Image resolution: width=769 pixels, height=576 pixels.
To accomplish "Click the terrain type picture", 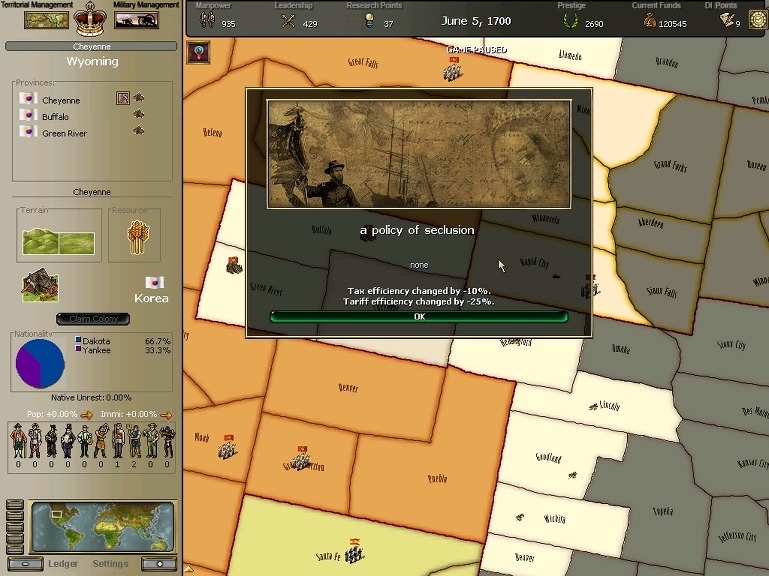I will tap(58, 241).
